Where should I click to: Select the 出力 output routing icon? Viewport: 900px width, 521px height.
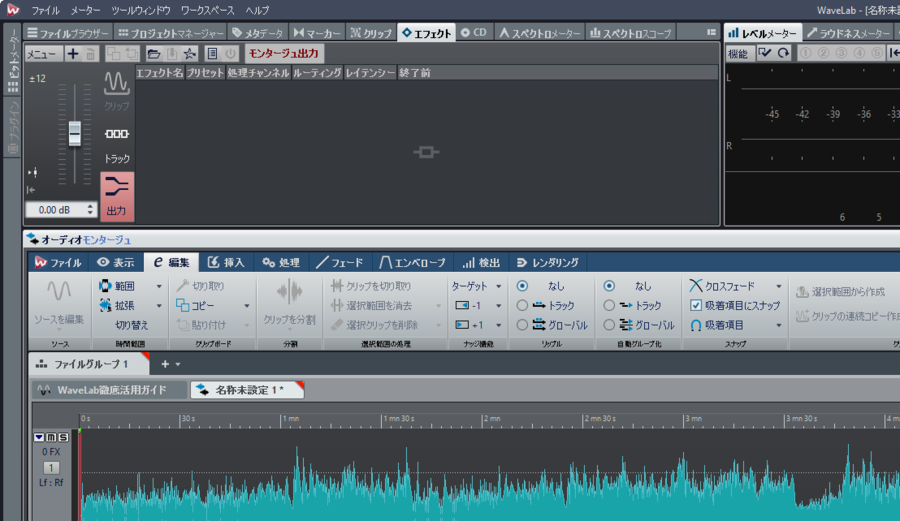coord(117,196)
